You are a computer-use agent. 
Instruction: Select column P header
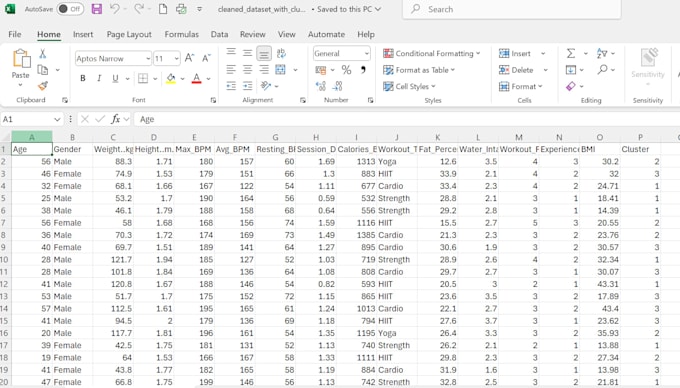[x=640, y=137]
